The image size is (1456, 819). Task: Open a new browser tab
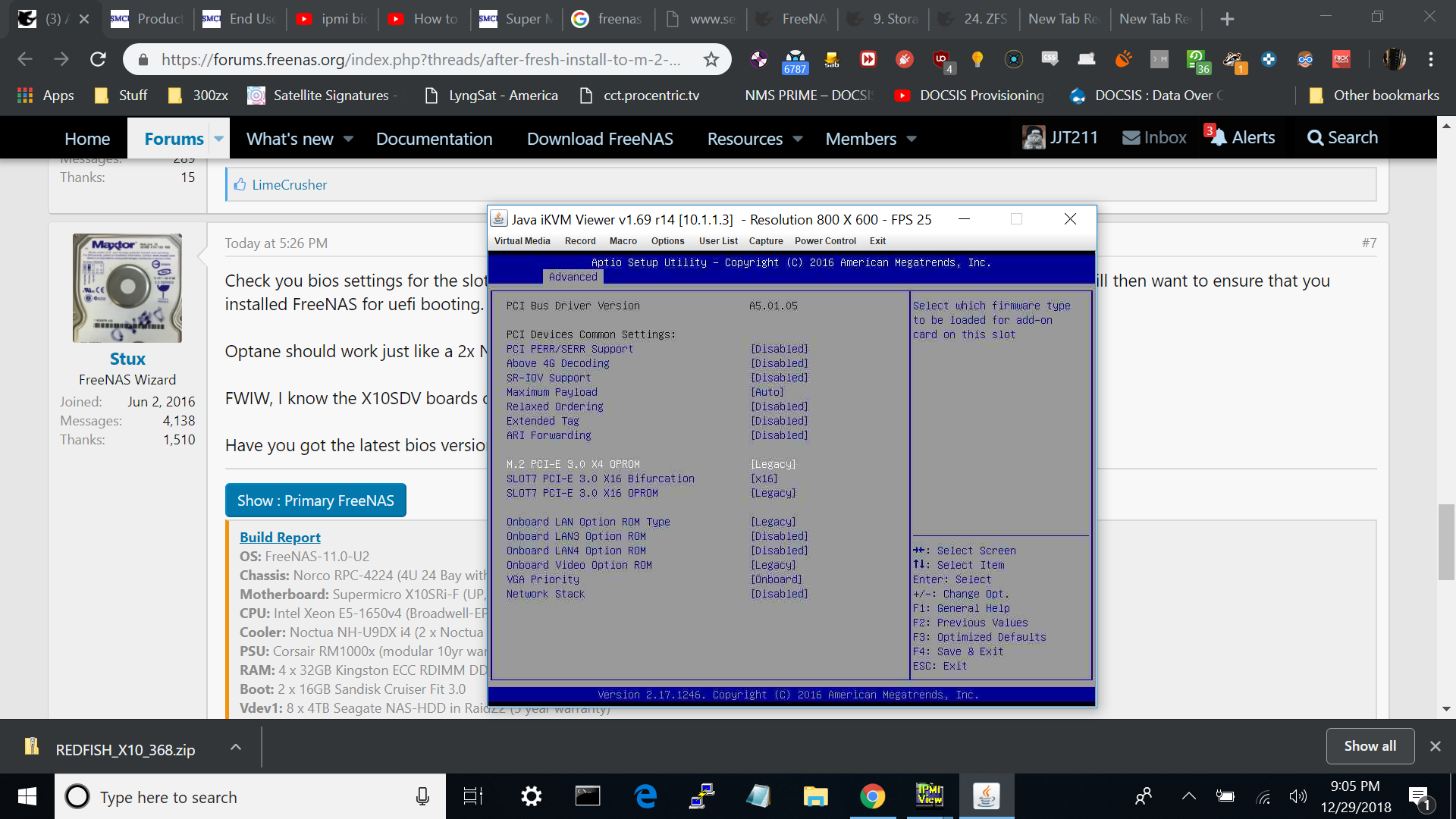pyautogui.click(x=1227, y=19)
